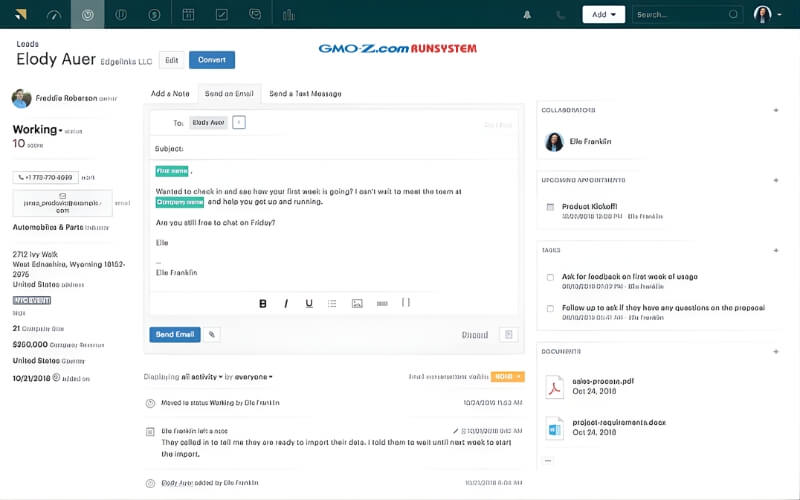Open email templates icon beside Discard
This screenshot has height=500, width=800.
(509, 335)
